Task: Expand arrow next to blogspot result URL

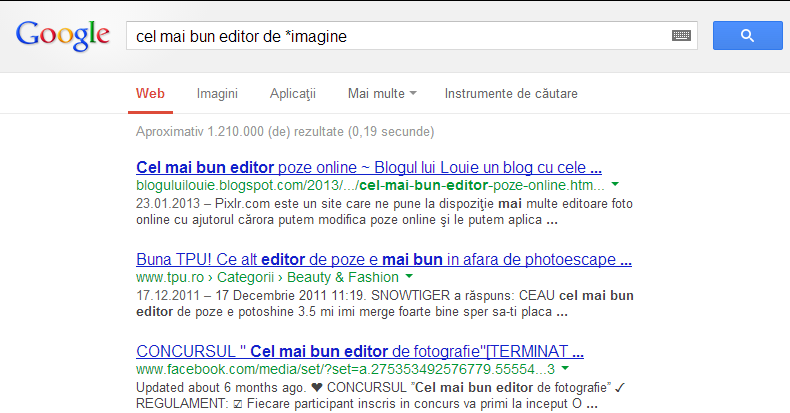Action: point(615,185)
